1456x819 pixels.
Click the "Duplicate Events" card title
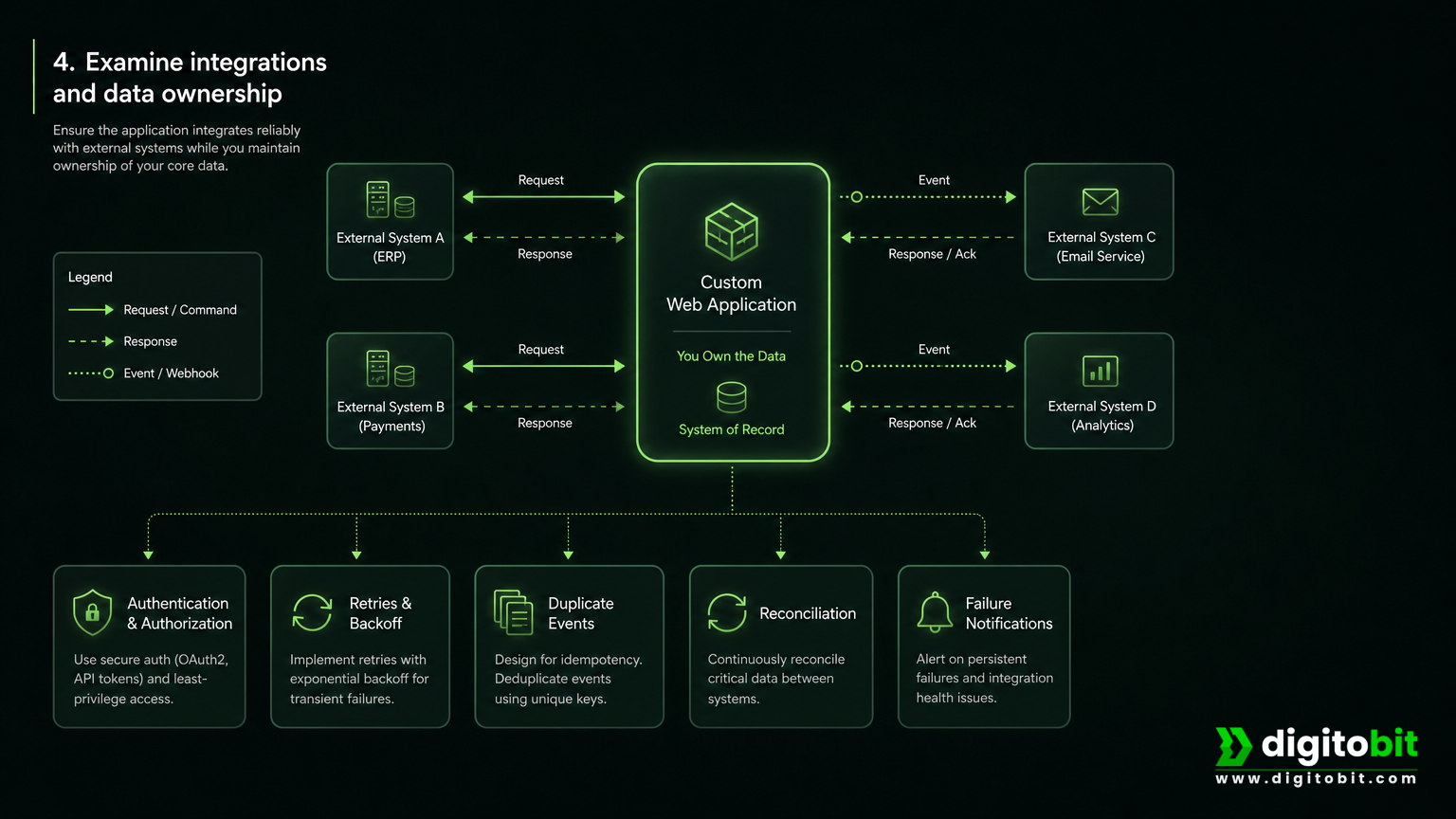click(x=581, y=613)
